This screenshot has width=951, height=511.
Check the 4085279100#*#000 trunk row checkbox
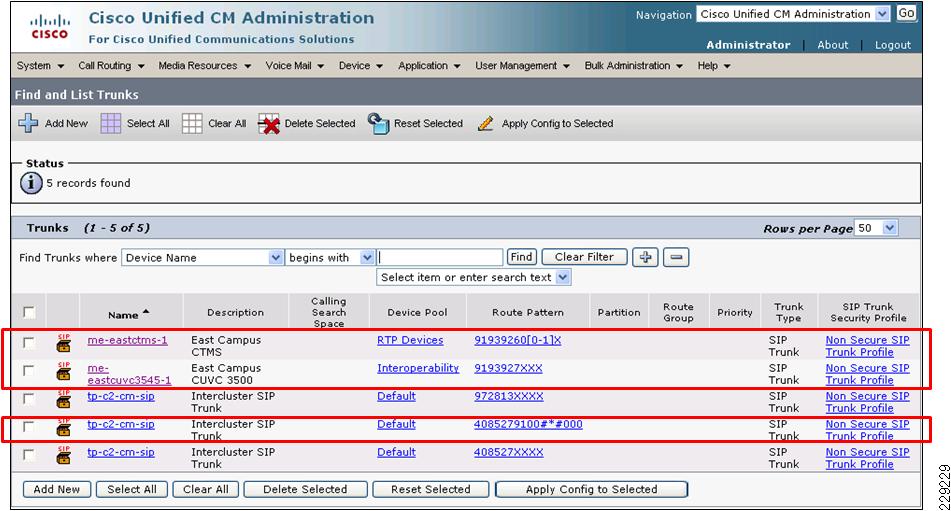click(29, 427)
